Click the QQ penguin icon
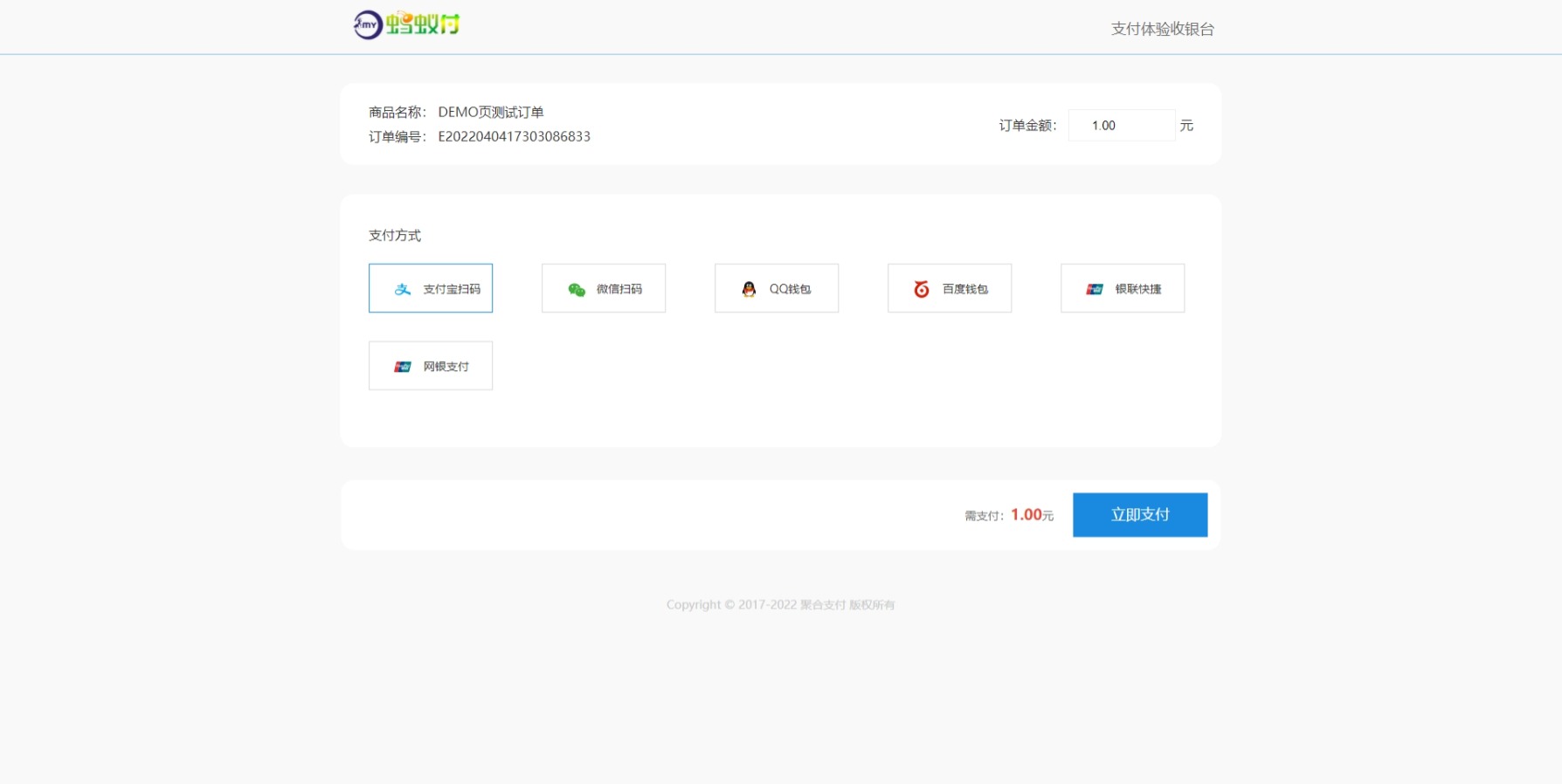 click(x=749, y=289)
